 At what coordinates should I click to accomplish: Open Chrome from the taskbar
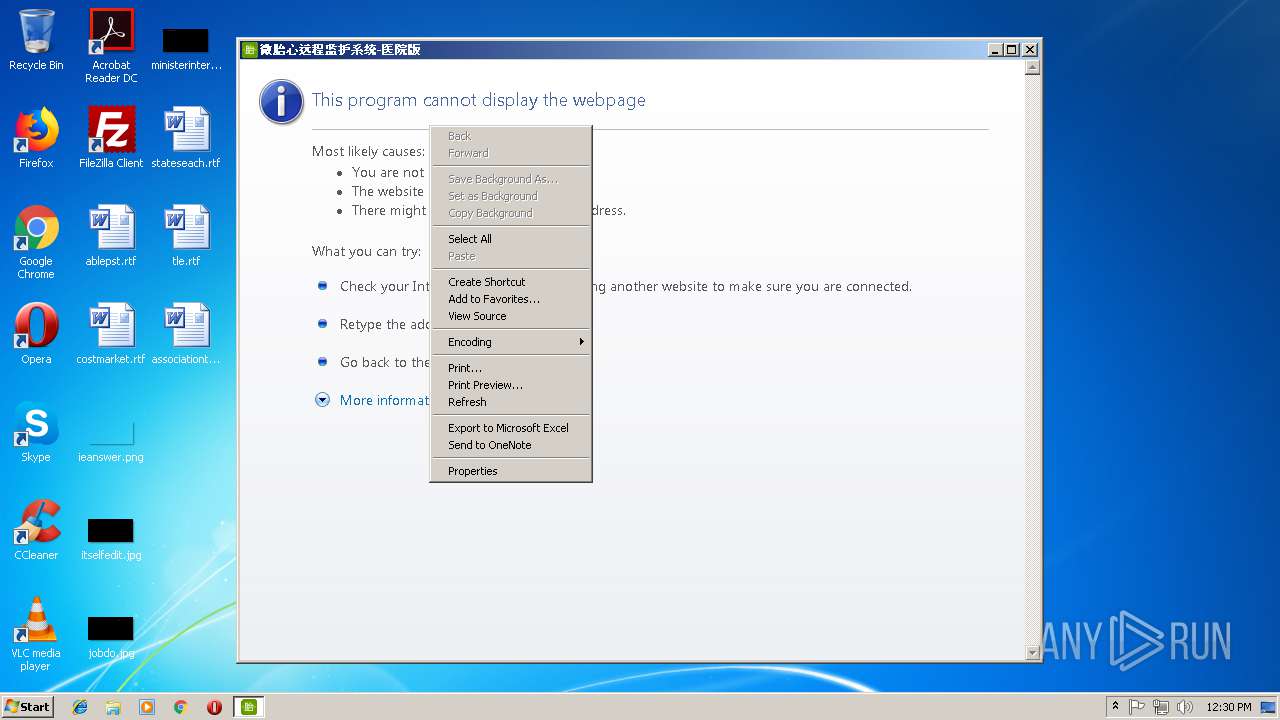(x=181, y=707)
